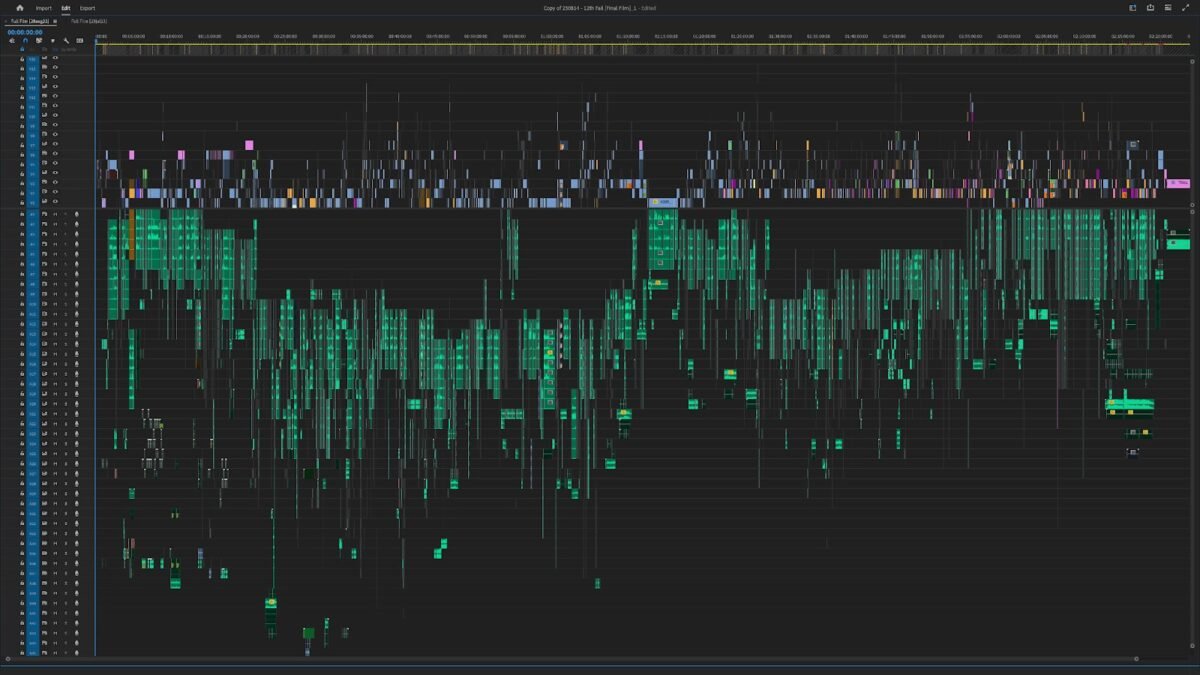Lock the topmost video track
This screenshot has height=675, width=1200.
coord(22,59)
